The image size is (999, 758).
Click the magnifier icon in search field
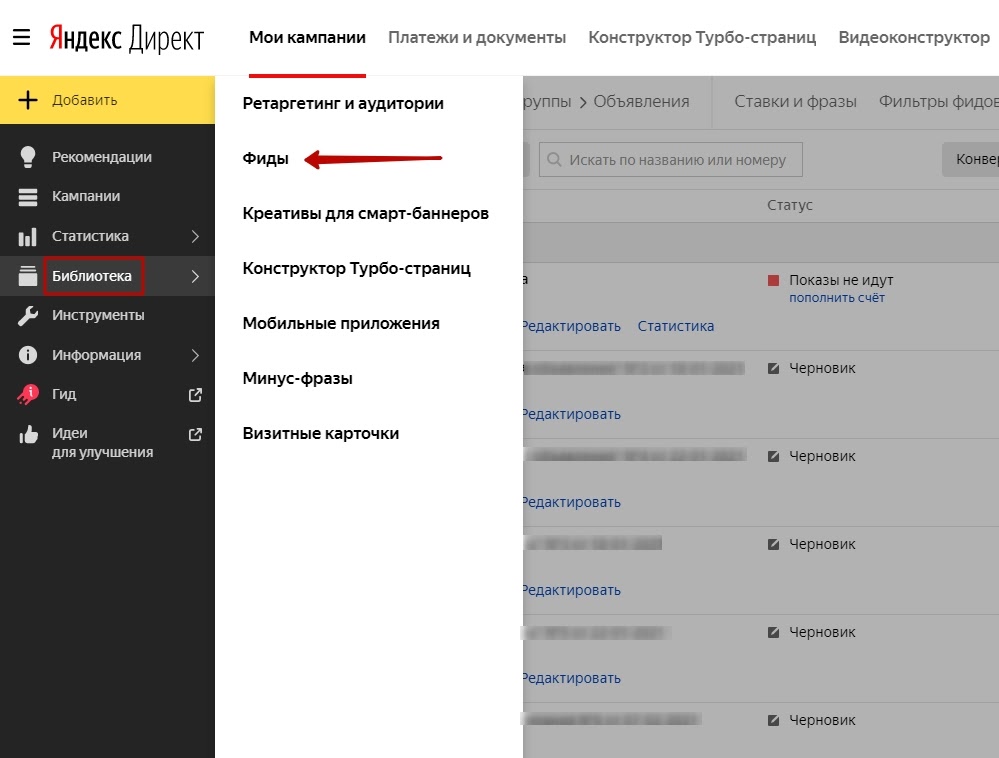coord(554,159)
